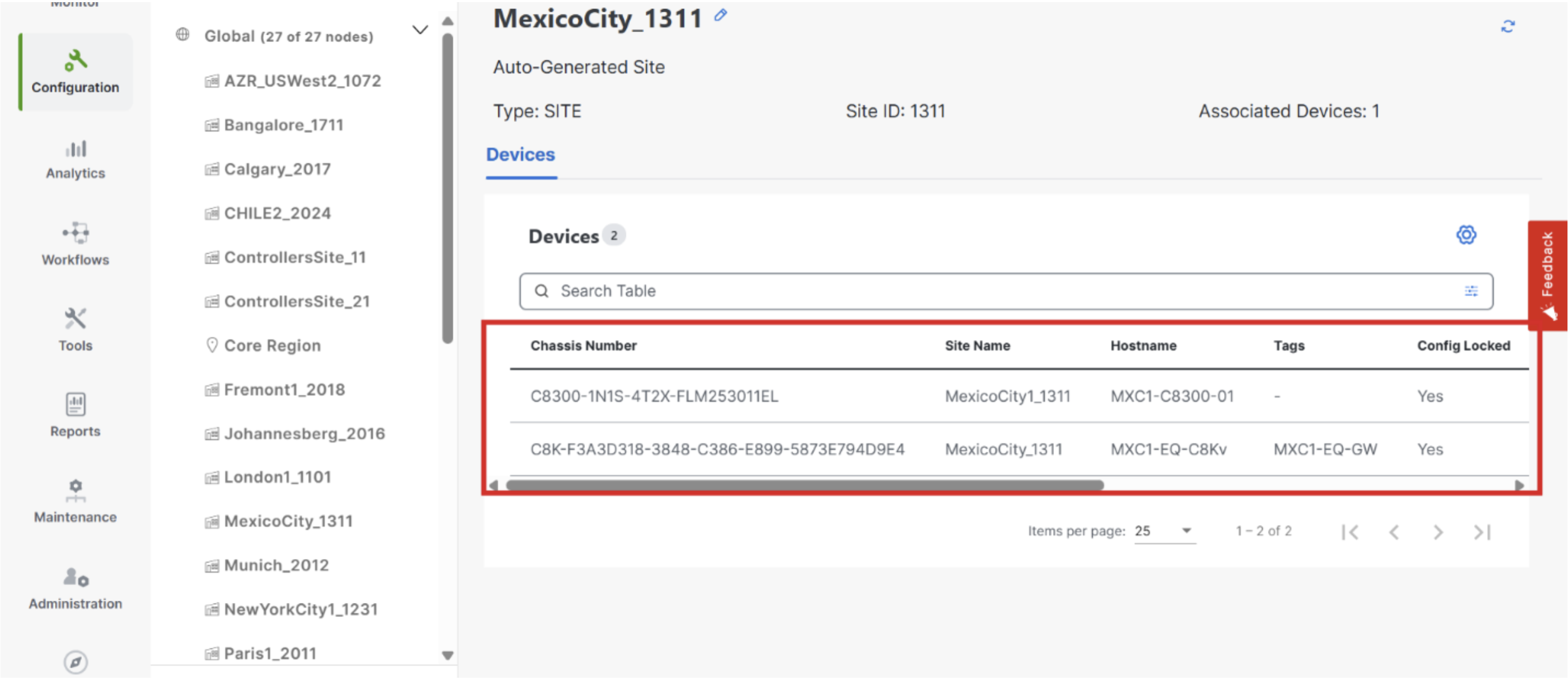Open the Reports section
This screenshot has height=681, width=1568.
75,415
